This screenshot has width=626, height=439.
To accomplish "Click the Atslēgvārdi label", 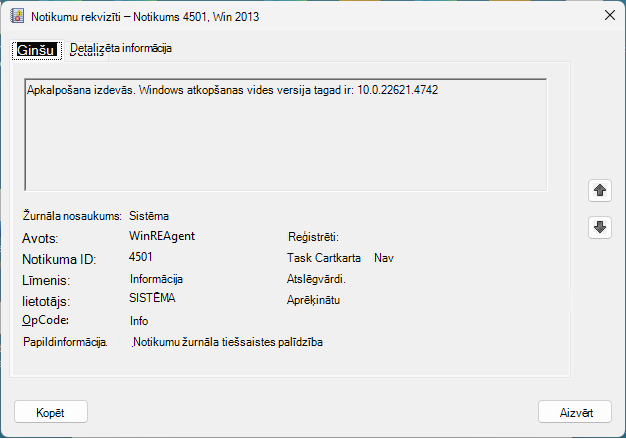I will [x=316, y=279].
